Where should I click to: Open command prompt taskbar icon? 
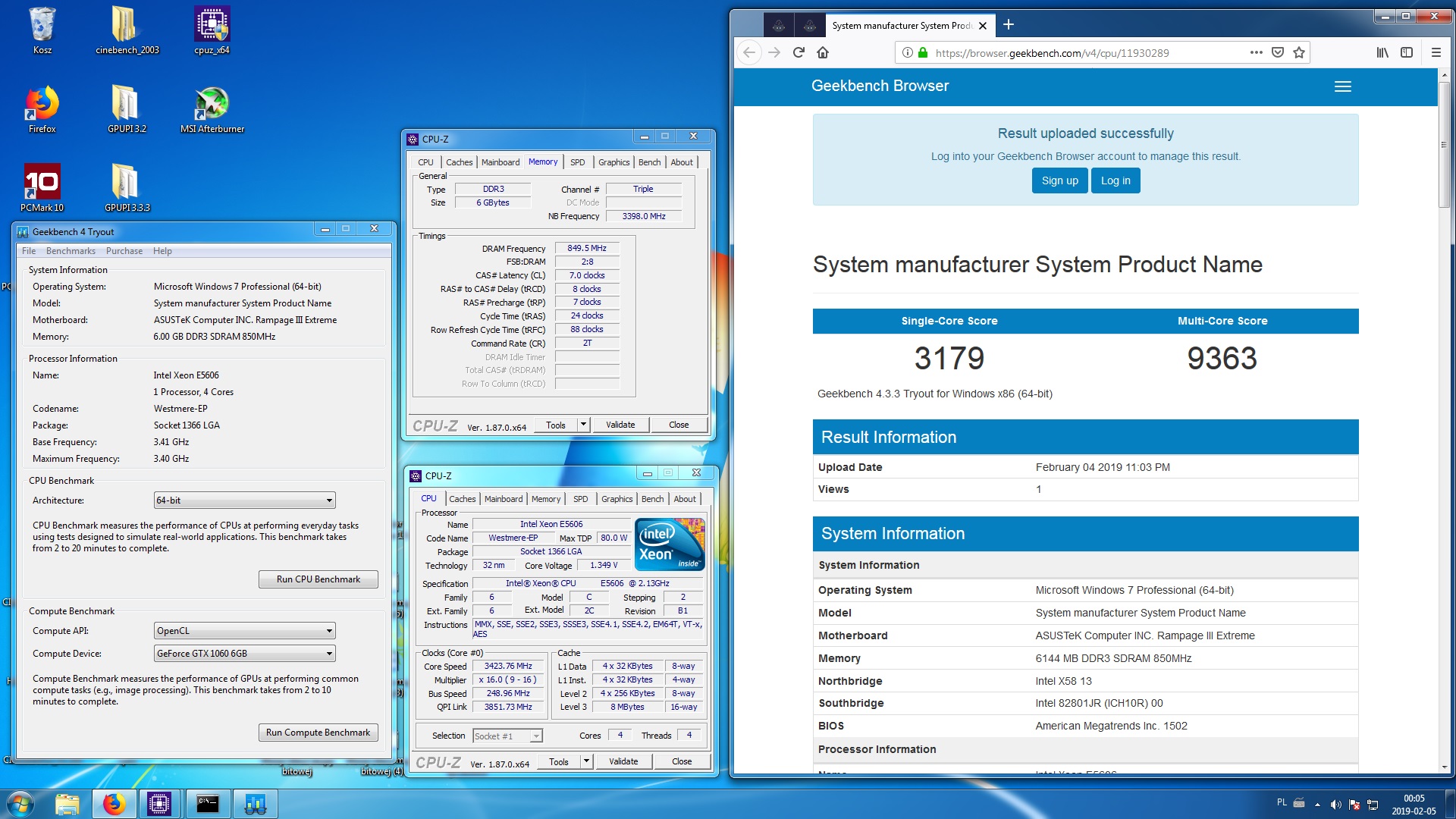click(207, 804)
